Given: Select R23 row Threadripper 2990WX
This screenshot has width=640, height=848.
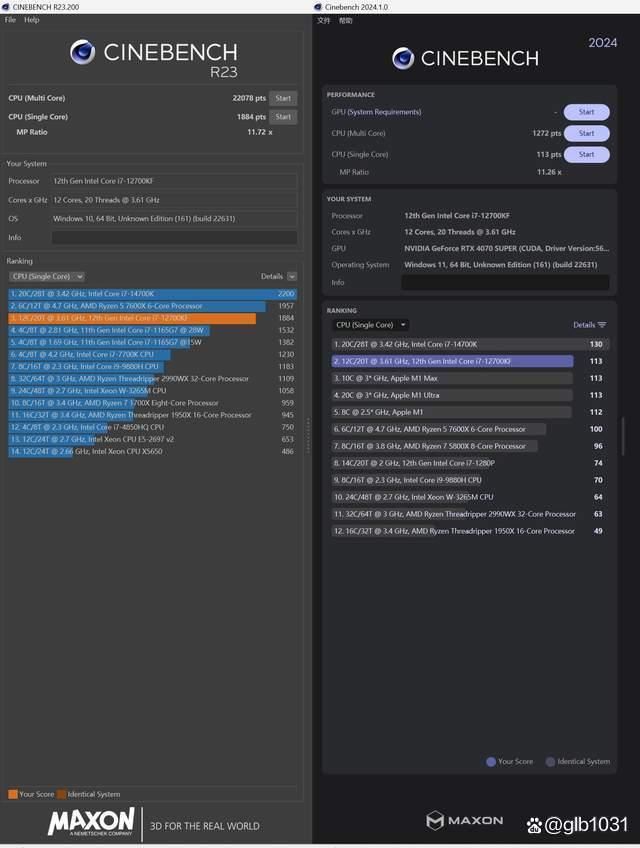Looking at the screenshot, I should [x=153, y=379].
